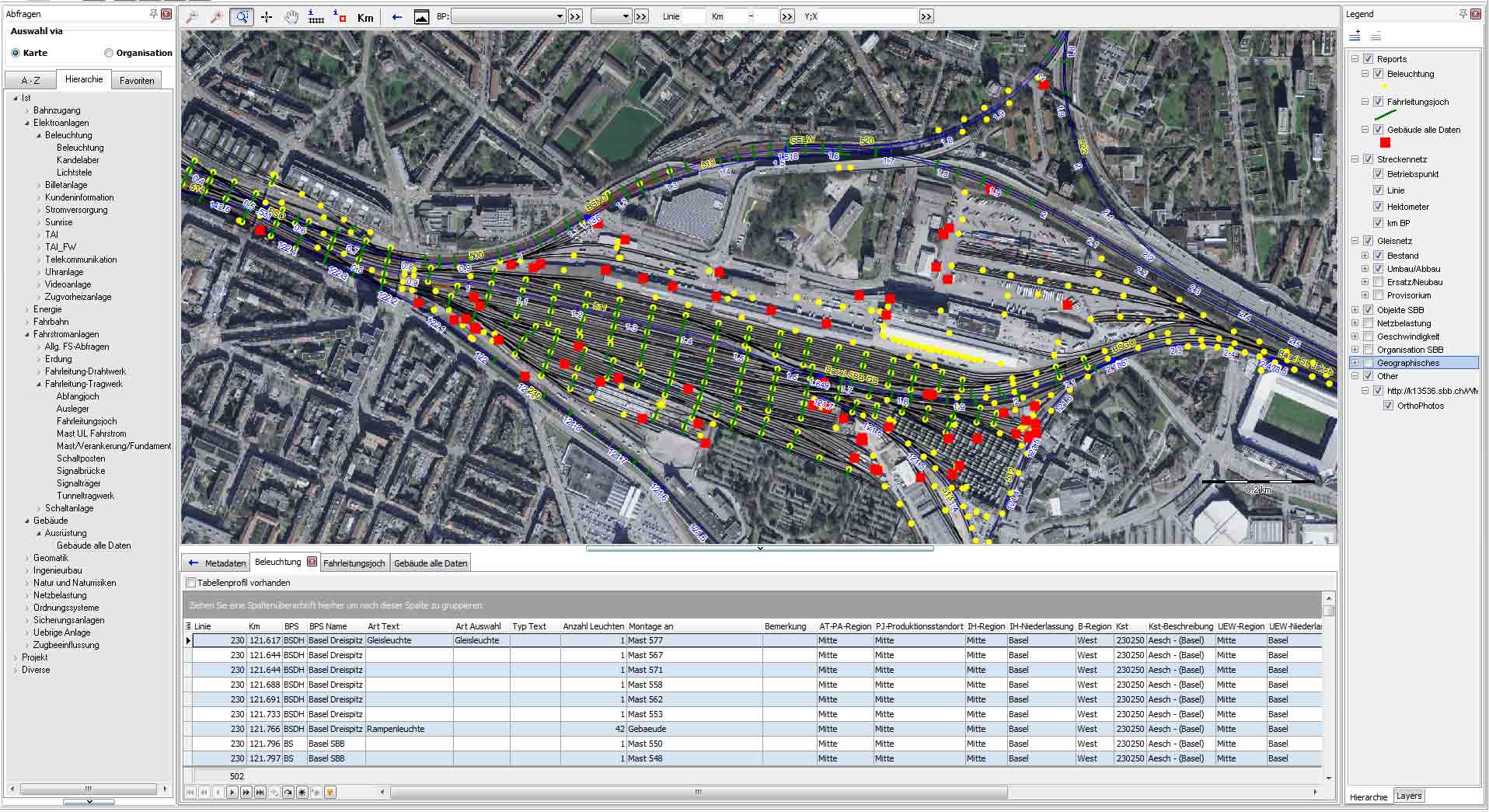Uncheck Fahrleitungsjoch layer in Legend
The height and width of the screenshot is (812, 1489).
click(x=1379, y=102)
